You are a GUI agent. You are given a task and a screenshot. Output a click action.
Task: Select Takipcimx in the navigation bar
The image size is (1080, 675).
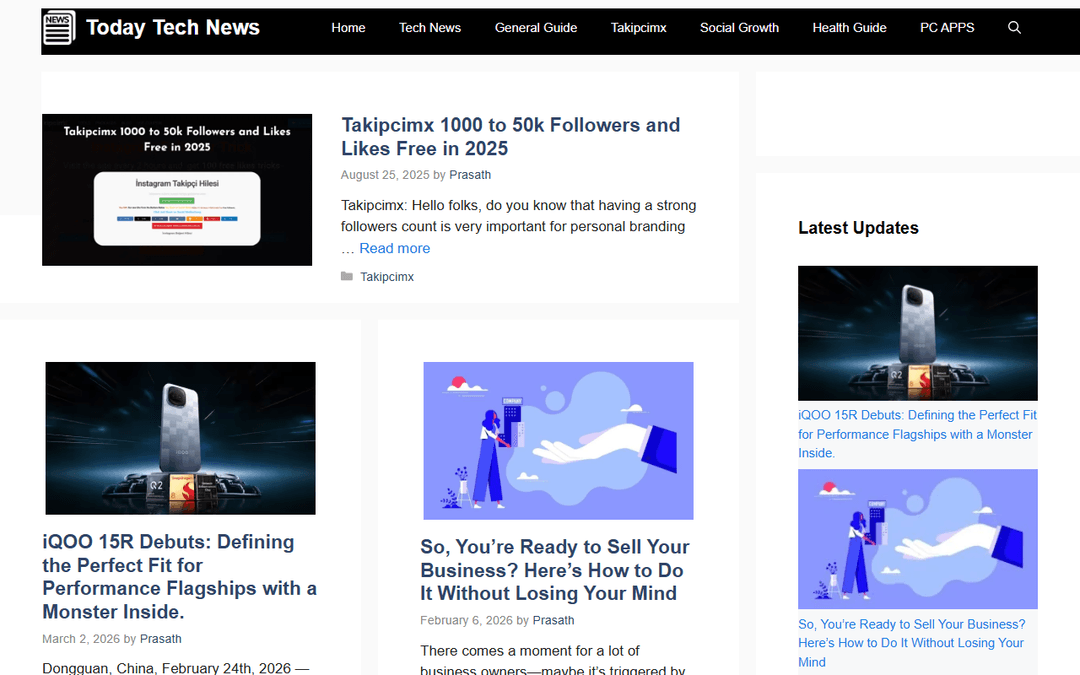[638, 28]
